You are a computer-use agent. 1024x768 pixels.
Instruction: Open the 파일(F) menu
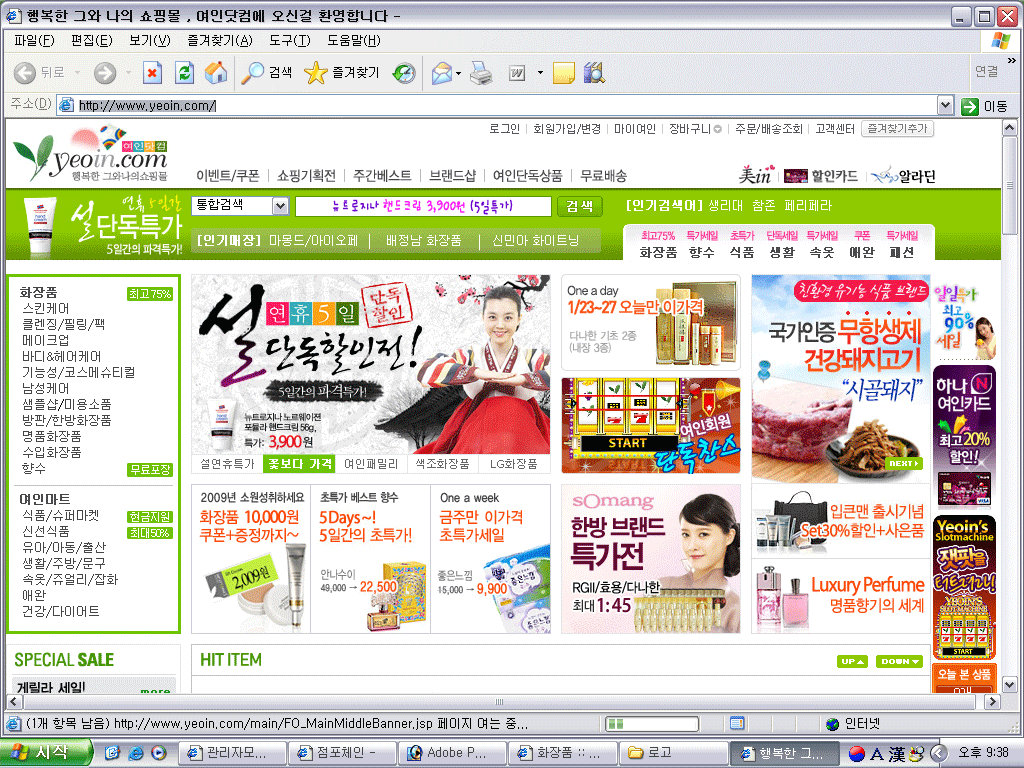pos(34,40)
